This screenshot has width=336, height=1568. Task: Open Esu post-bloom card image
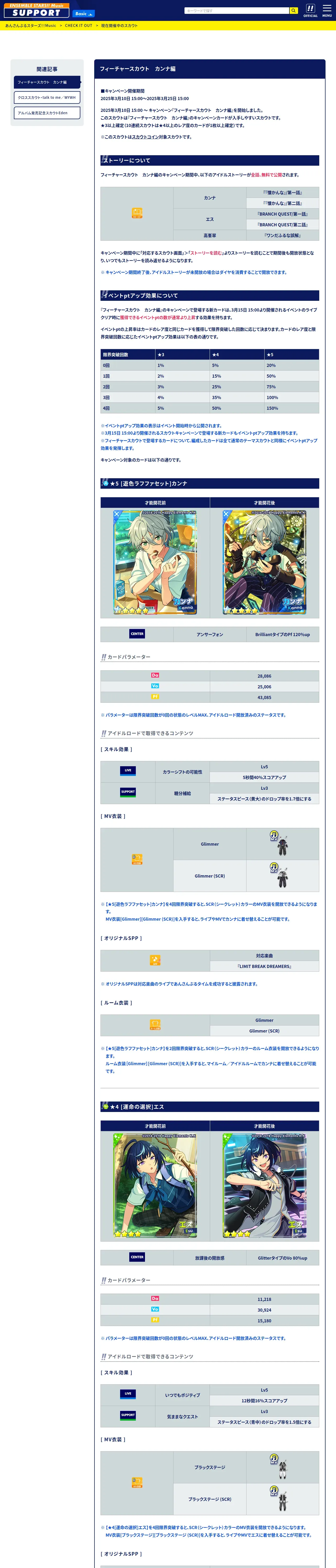265,1185
